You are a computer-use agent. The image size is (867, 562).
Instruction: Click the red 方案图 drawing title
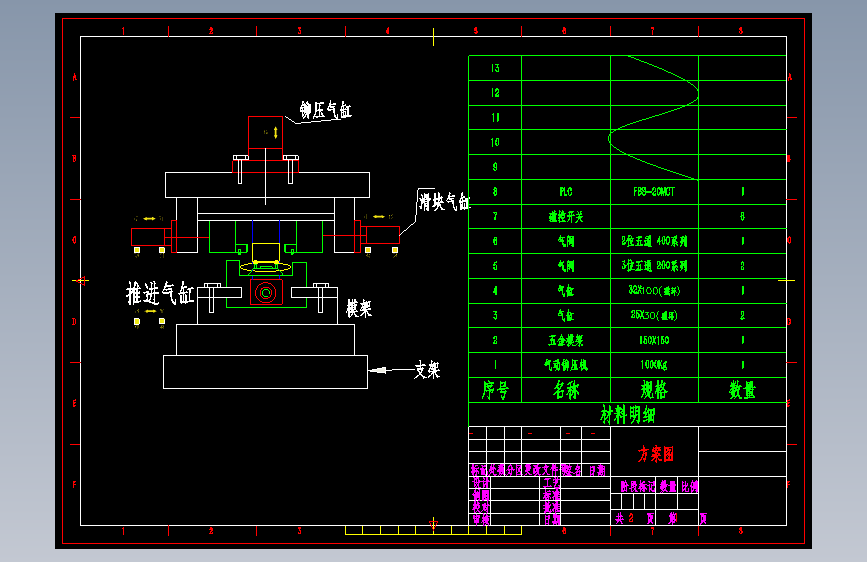click(655, 454)
